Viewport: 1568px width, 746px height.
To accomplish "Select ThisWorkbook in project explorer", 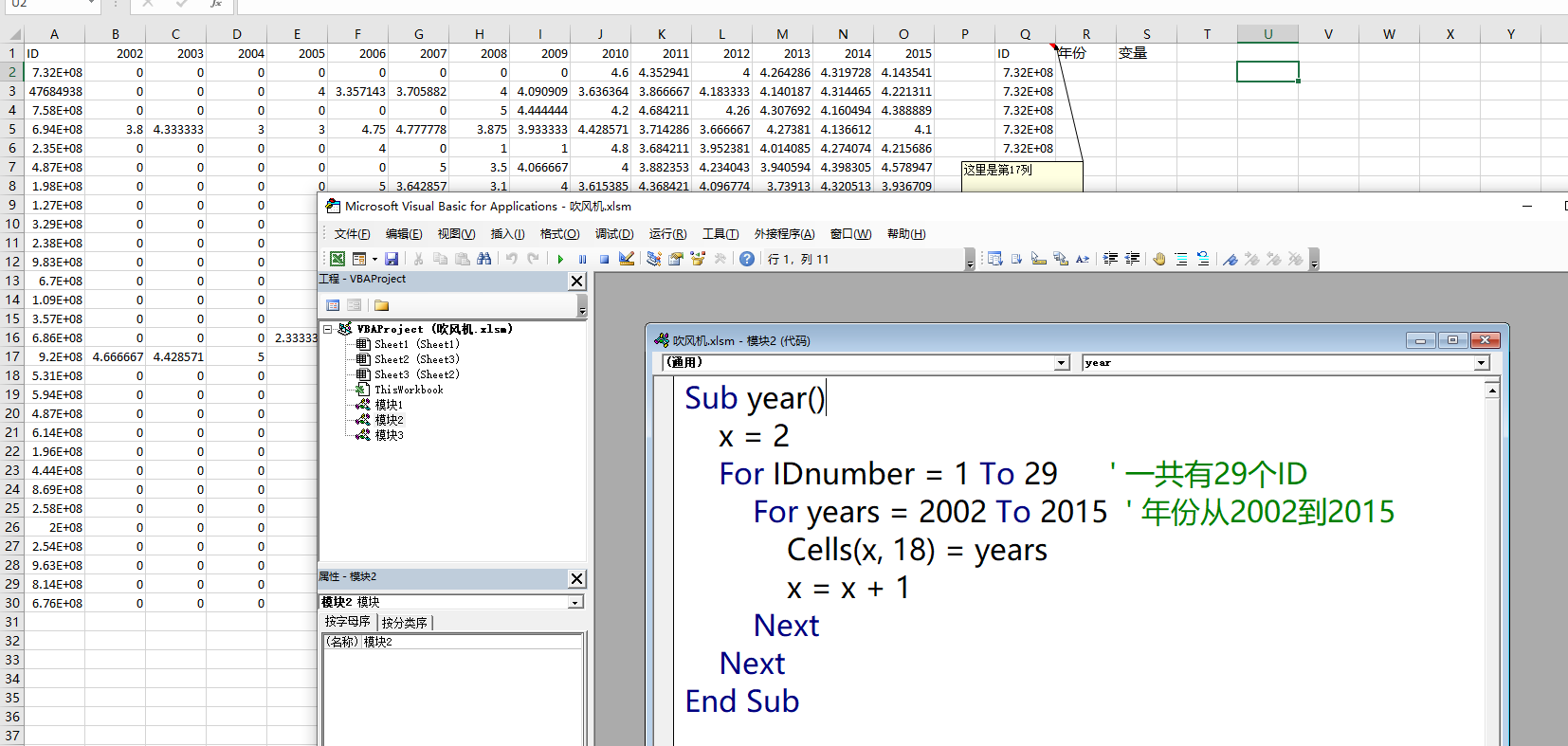I will point(408,390).
